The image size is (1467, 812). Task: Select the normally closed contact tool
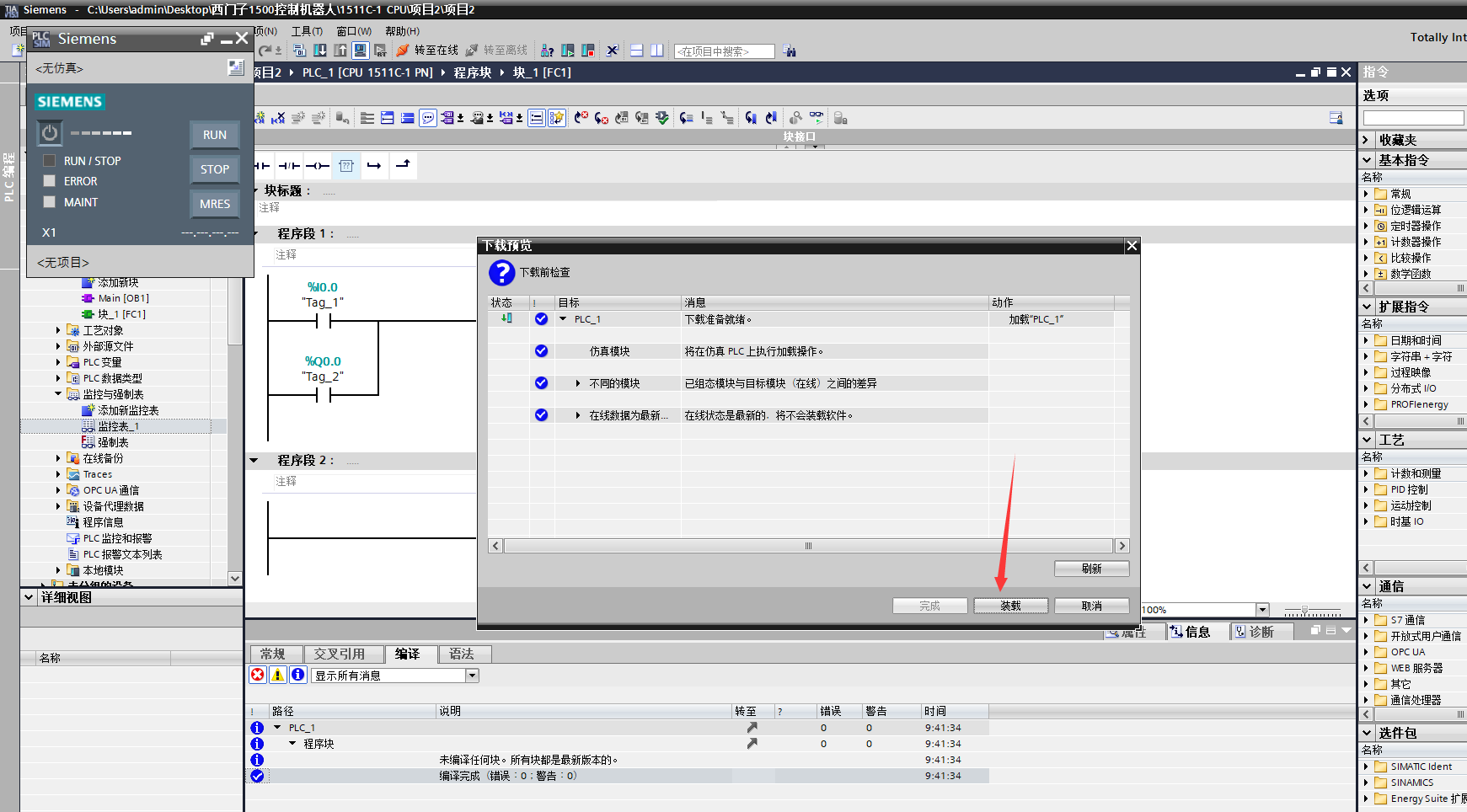290,166
